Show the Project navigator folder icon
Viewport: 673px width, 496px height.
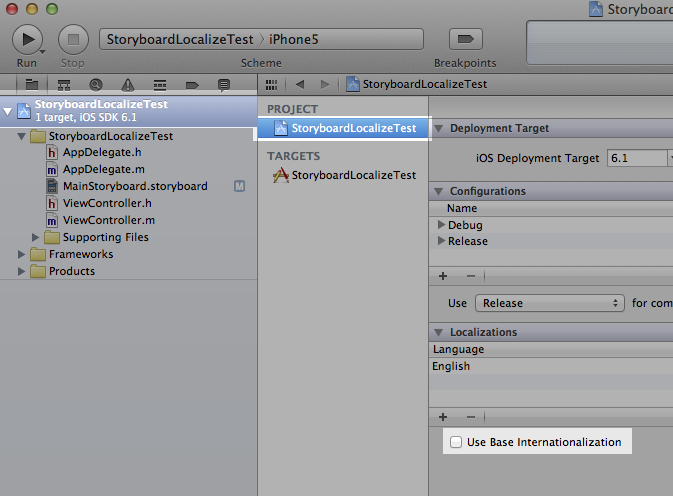tap(32, 85)
